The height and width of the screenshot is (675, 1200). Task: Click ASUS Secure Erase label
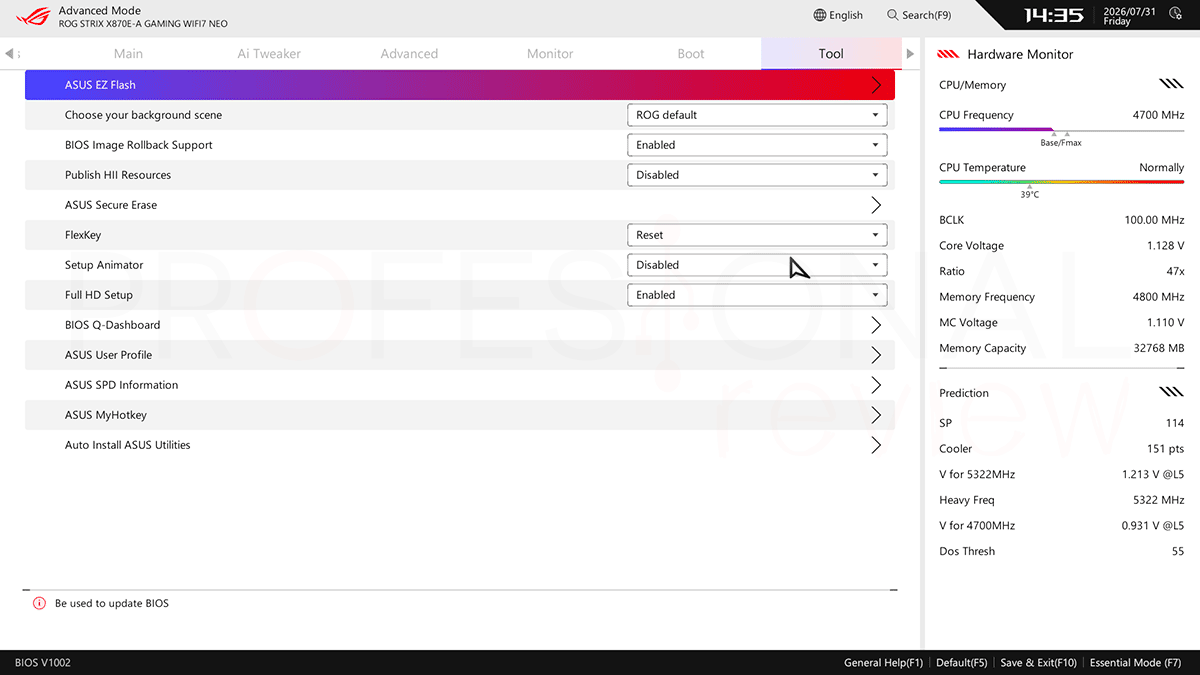(x=111, y=205)
